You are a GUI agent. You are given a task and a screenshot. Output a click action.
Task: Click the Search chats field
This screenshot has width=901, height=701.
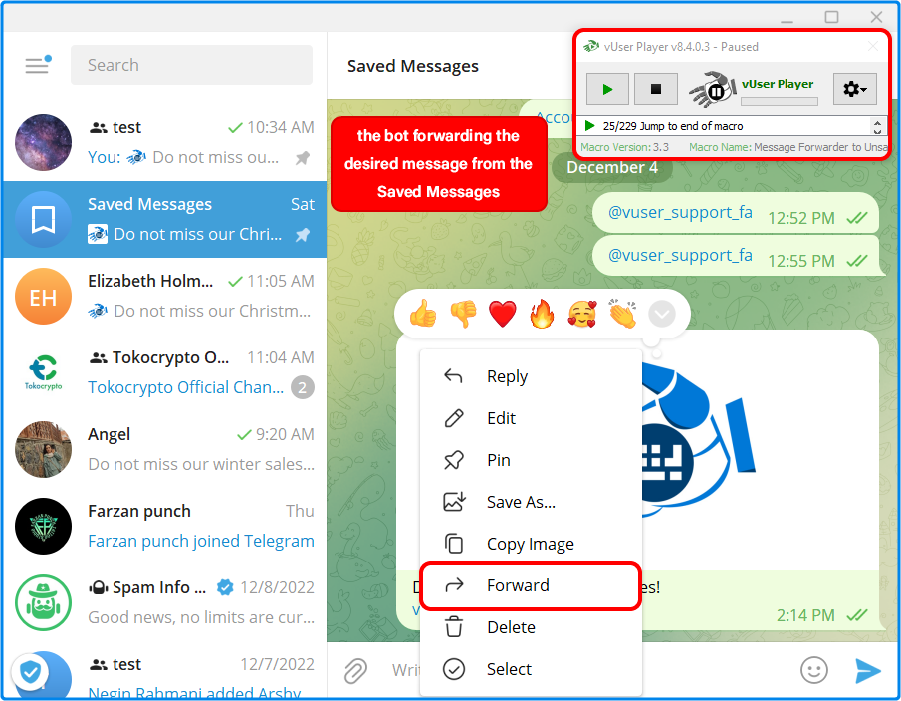(x=192, y=65)
